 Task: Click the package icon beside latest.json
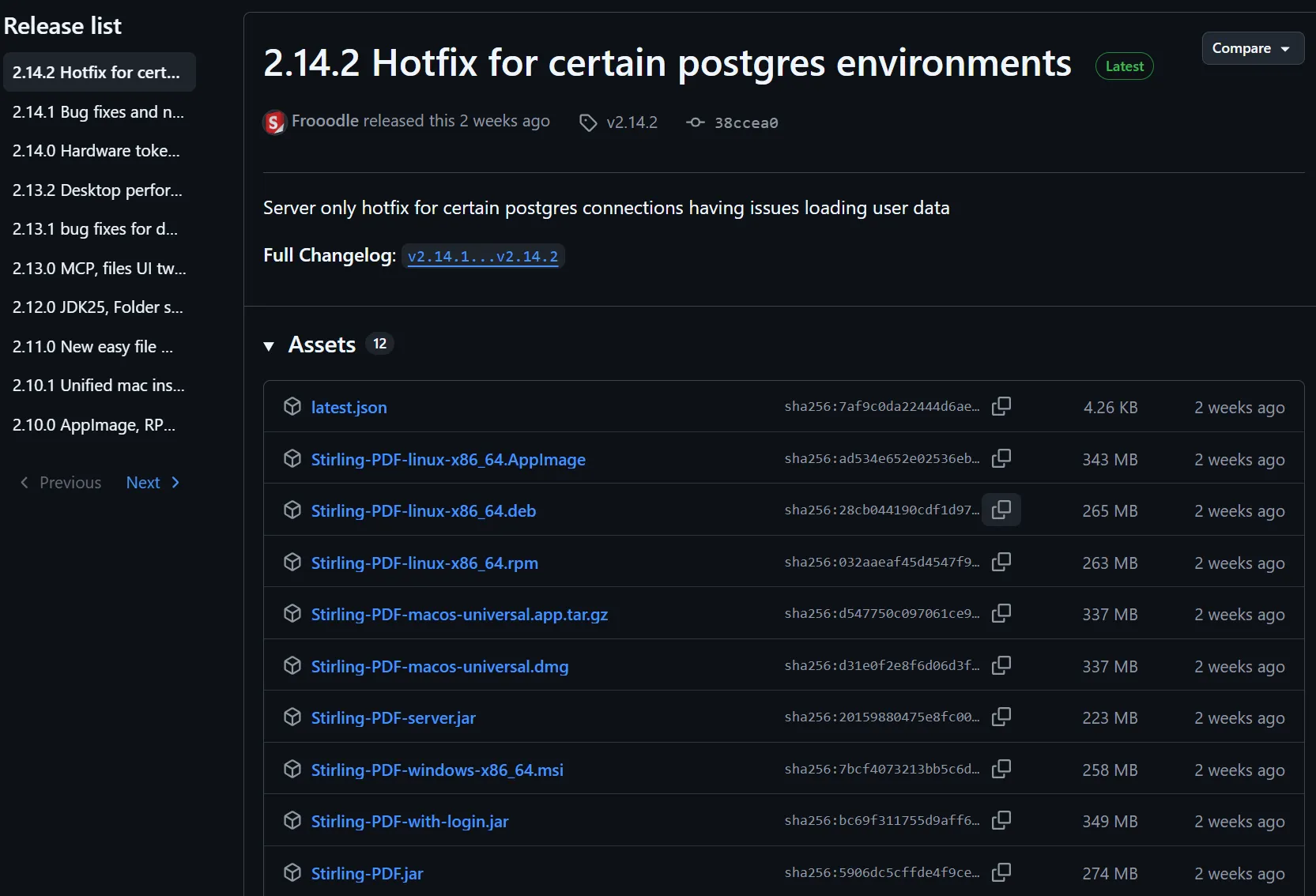[x=292, y=406]
